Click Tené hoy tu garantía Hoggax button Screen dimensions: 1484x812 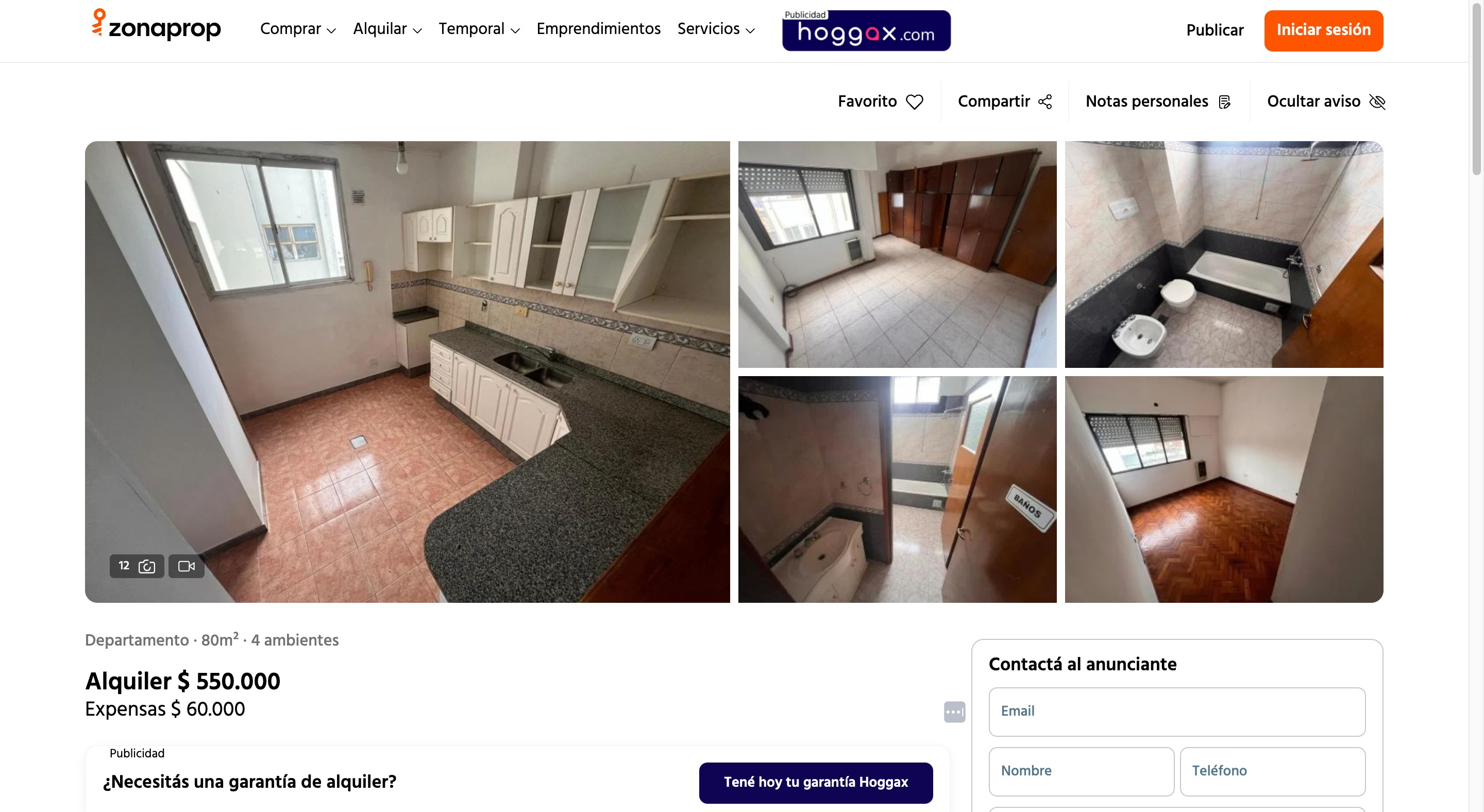tap(816, 782)
